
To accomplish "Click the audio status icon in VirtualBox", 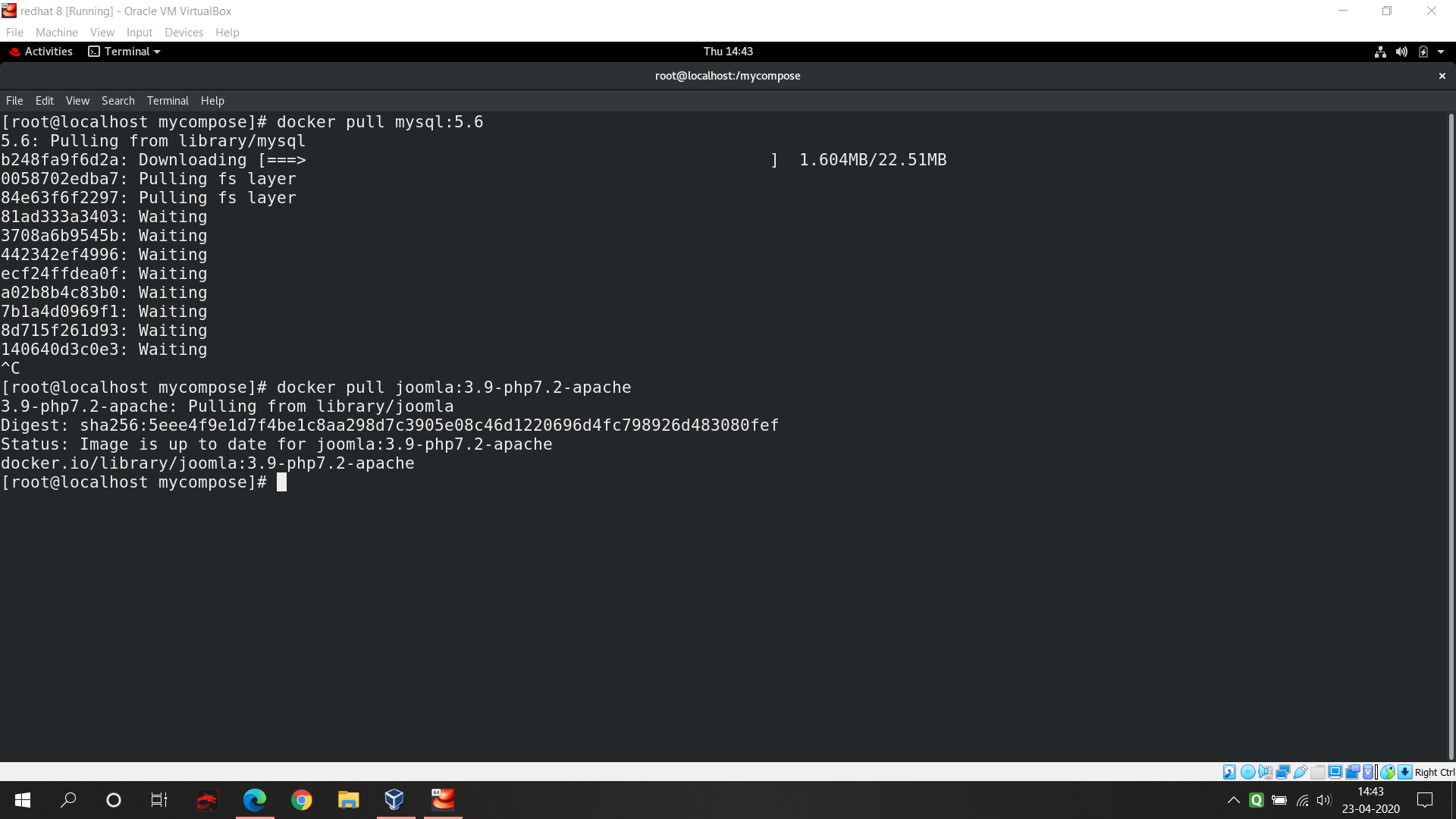I will (1266, 772).
